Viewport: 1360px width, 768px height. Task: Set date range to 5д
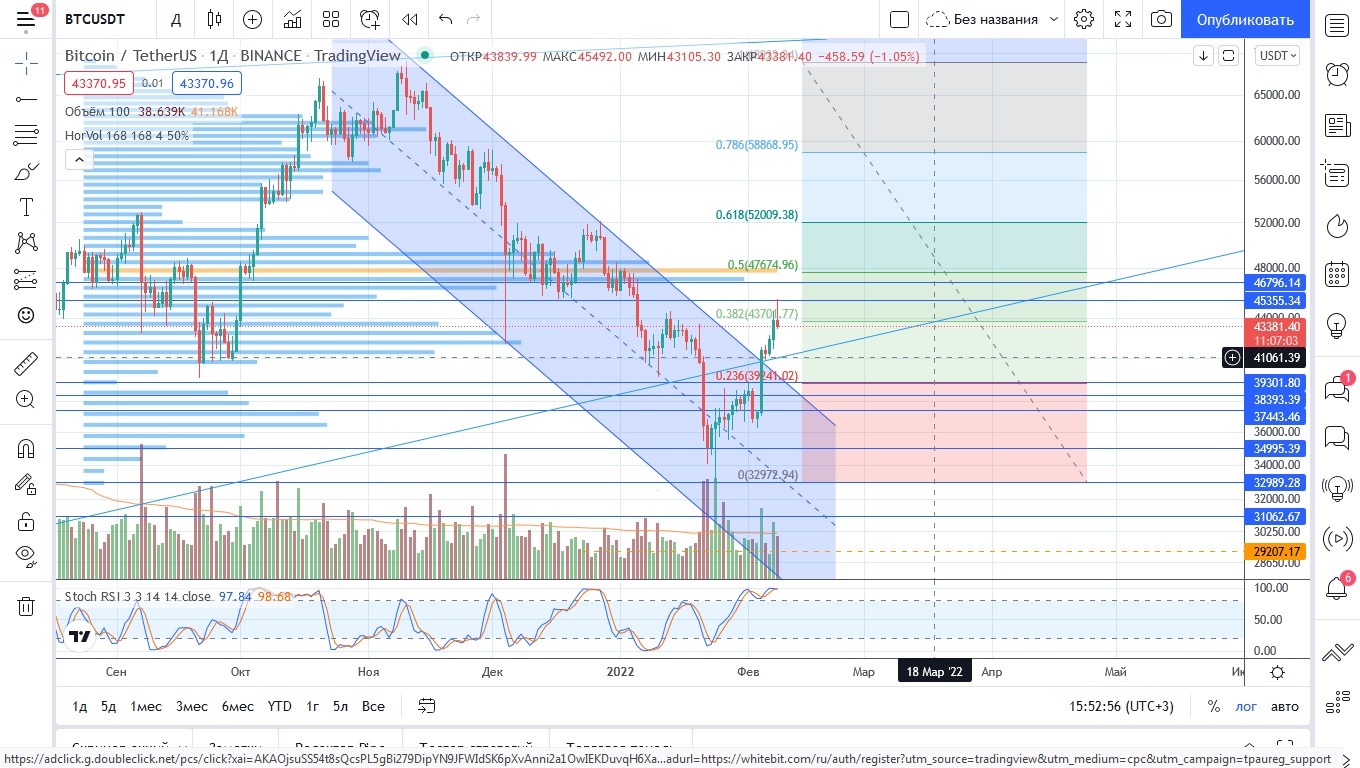point(108,706)
